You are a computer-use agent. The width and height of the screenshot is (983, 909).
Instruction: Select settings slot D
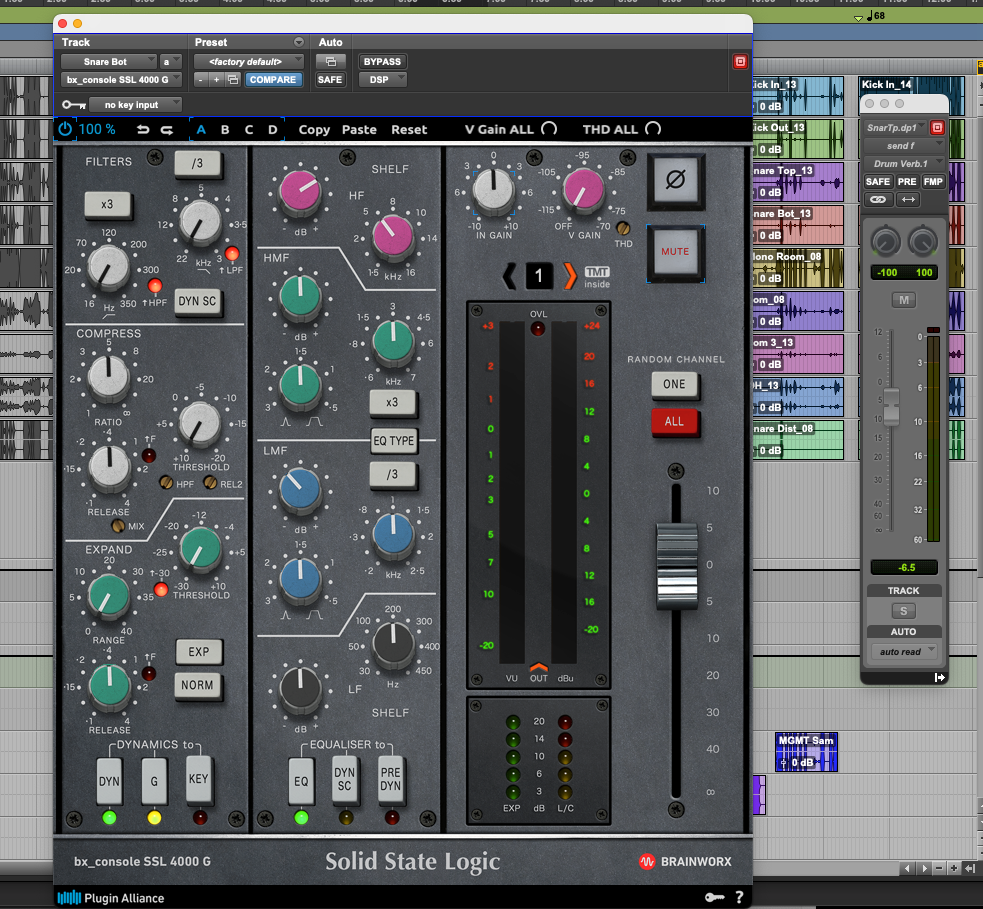[273, 130]
